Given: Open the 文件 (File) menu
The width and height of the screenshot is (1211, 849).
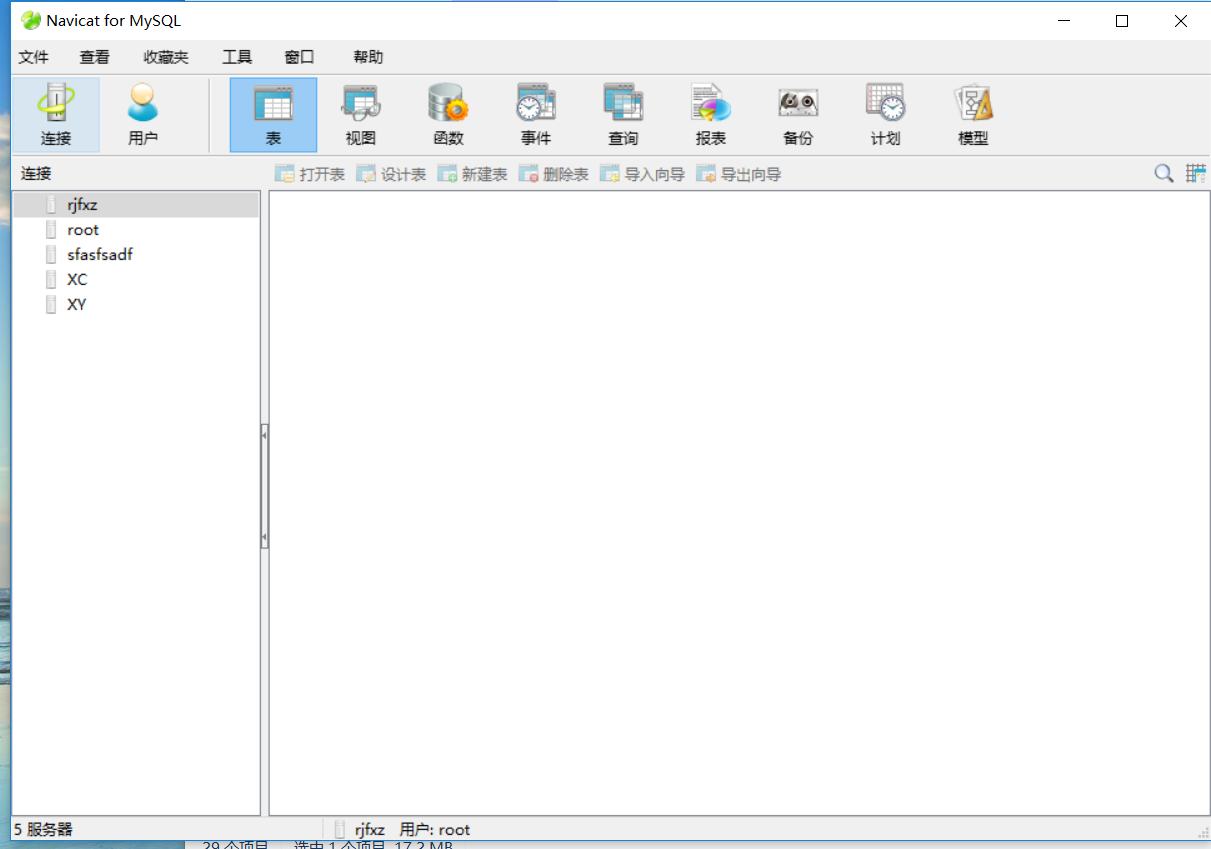Looking at the screenshot, I should [33, 57].
